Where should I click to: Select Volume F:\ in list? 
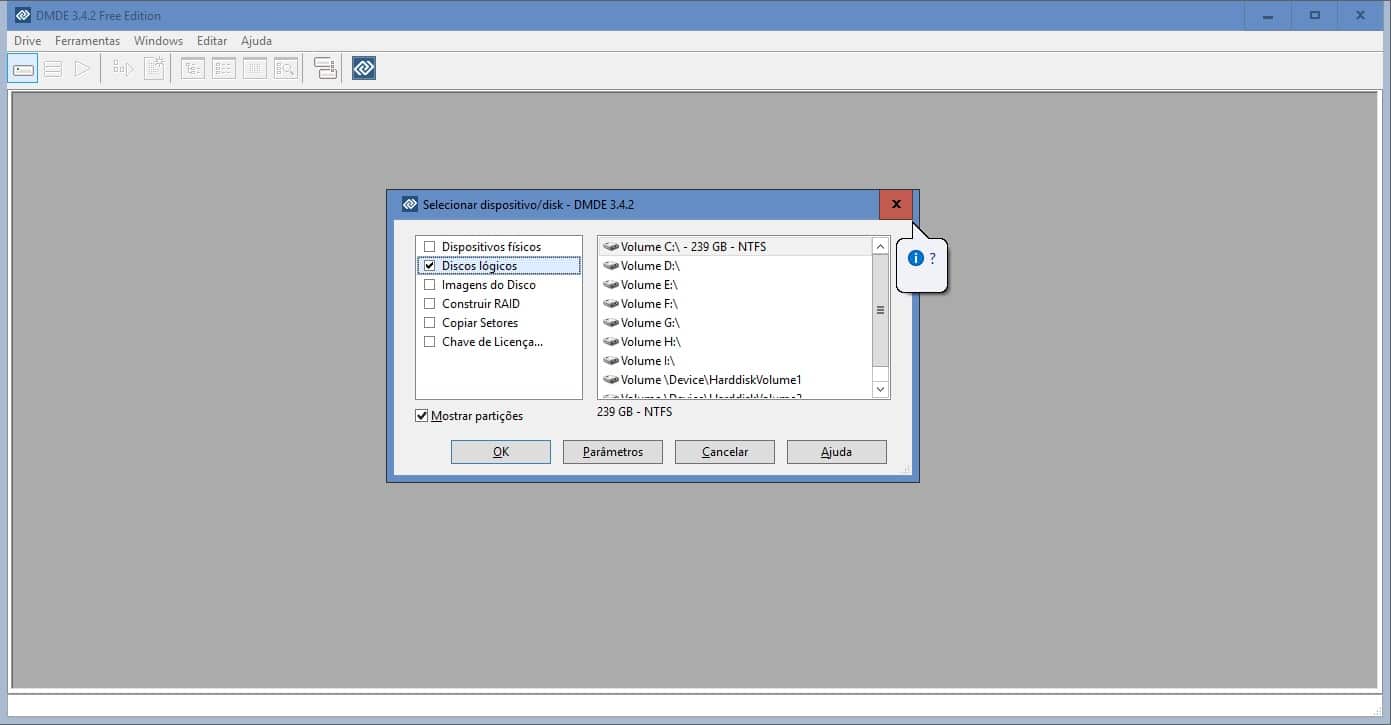(735, 304)
